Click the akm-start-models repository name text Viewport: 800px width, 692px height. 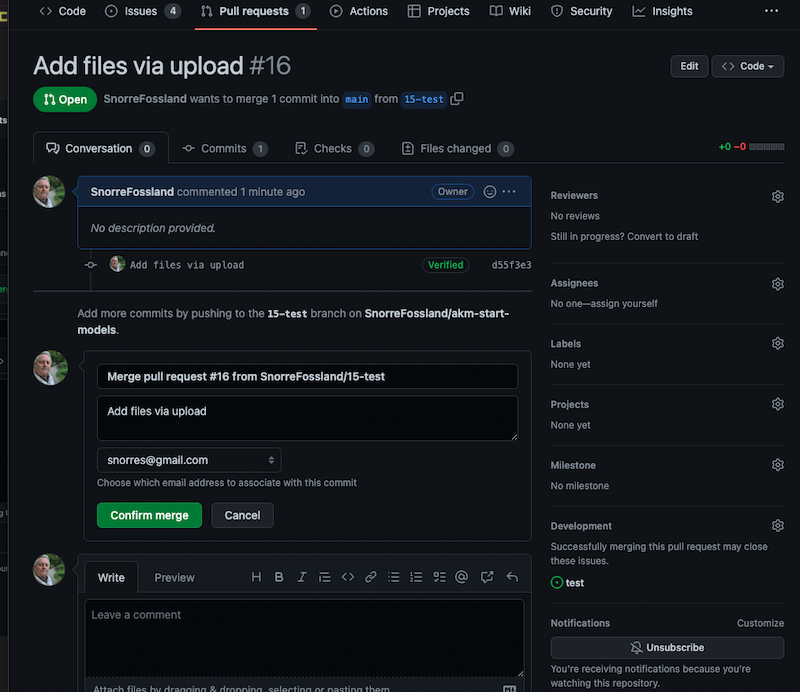[x=293, y=322]
